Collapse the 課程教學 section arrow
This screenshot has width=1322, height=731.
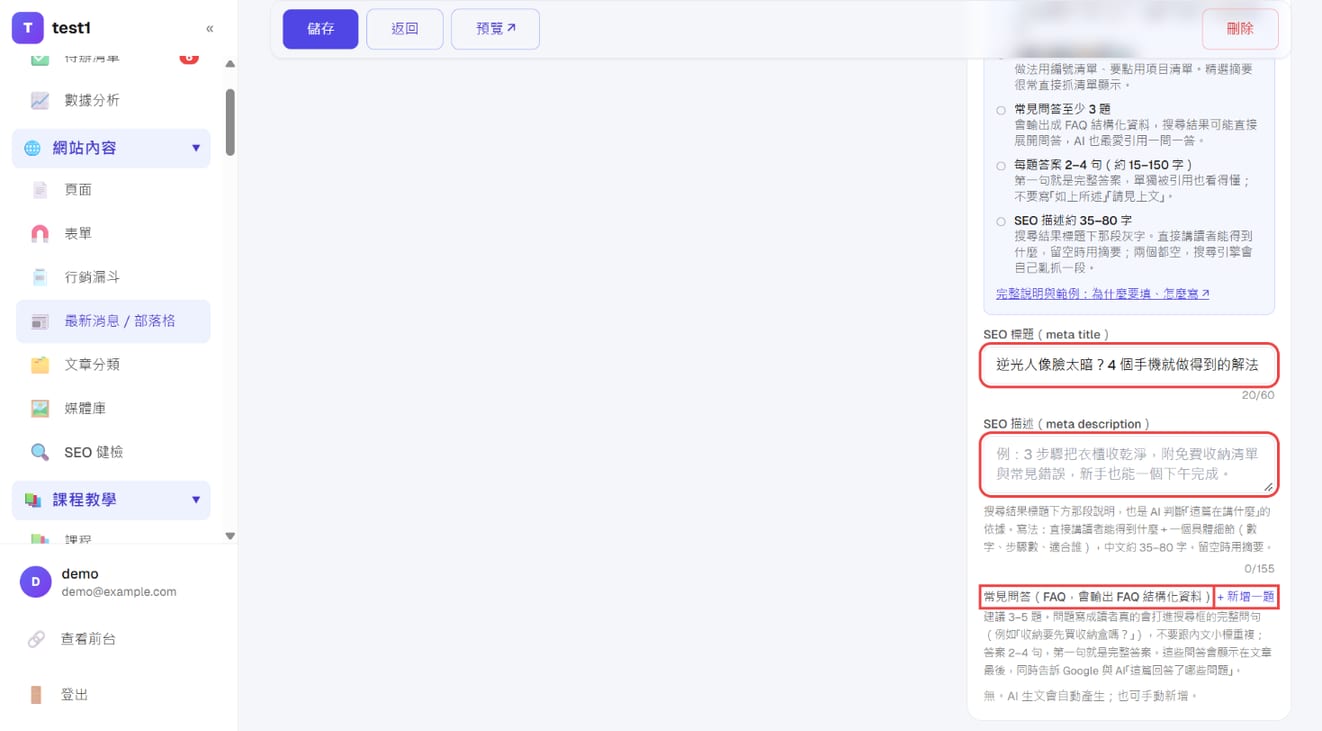pyautogui.click(x=196, y=500)
